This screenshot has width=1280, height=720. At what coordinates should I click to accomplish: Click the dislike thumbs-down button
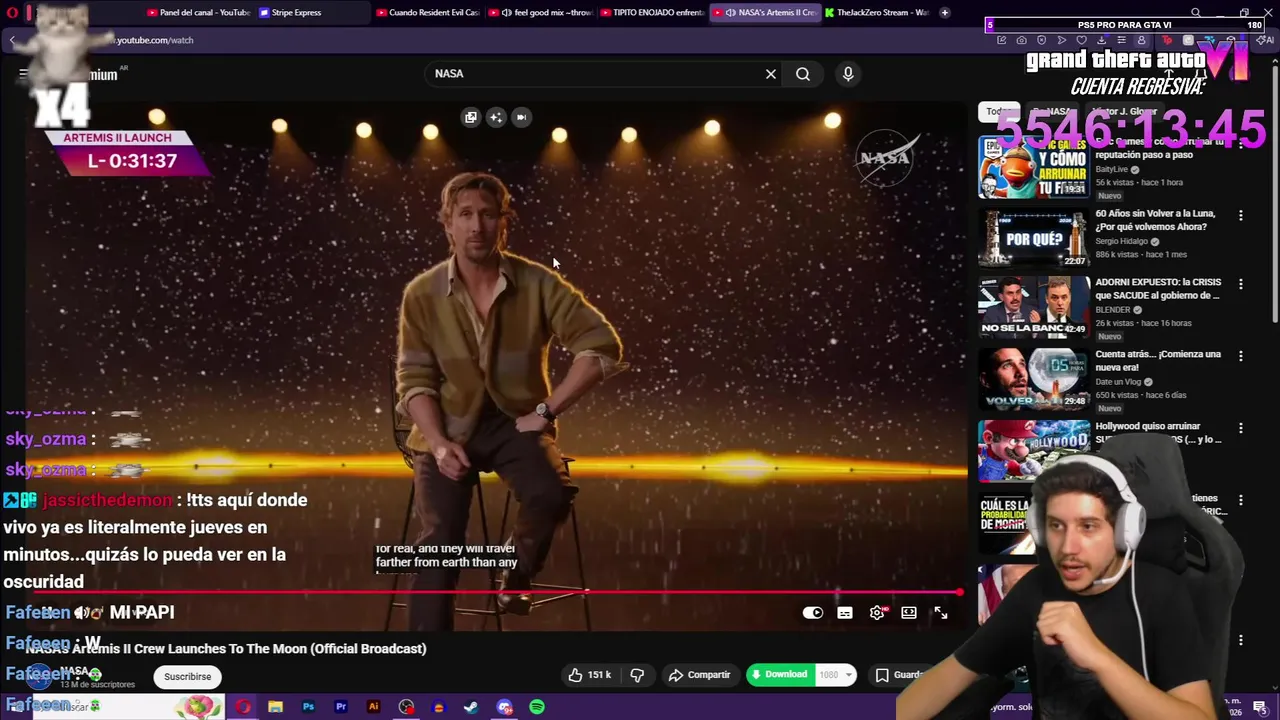click(637, 675)
